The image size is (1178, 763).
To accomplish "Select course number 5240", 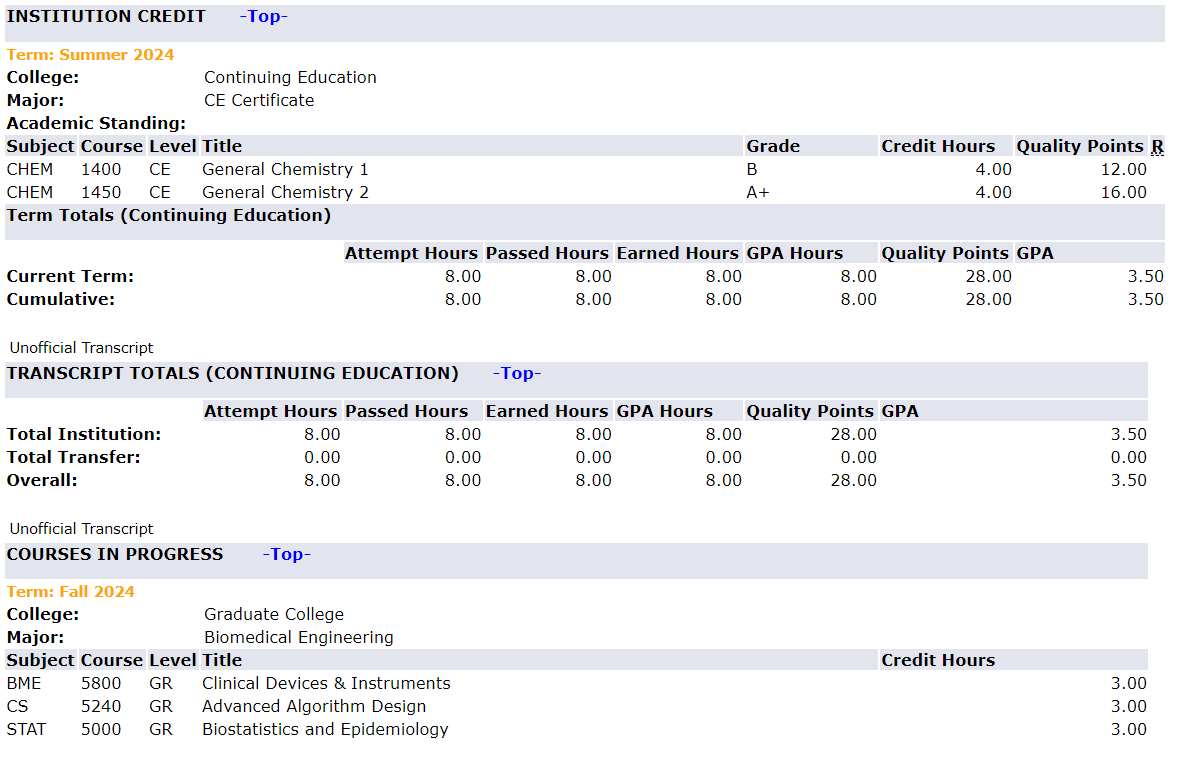I will click(101, 707).
